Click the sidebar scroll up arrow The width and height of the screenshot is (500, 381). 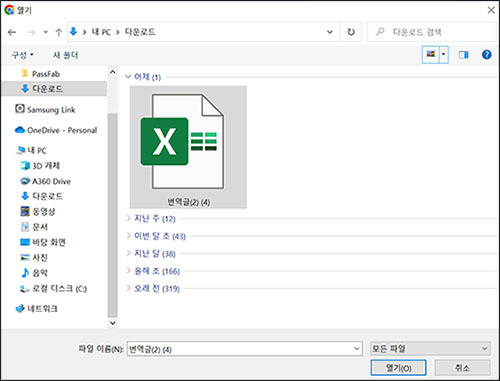pyautogui.click(x=113, y=72)
